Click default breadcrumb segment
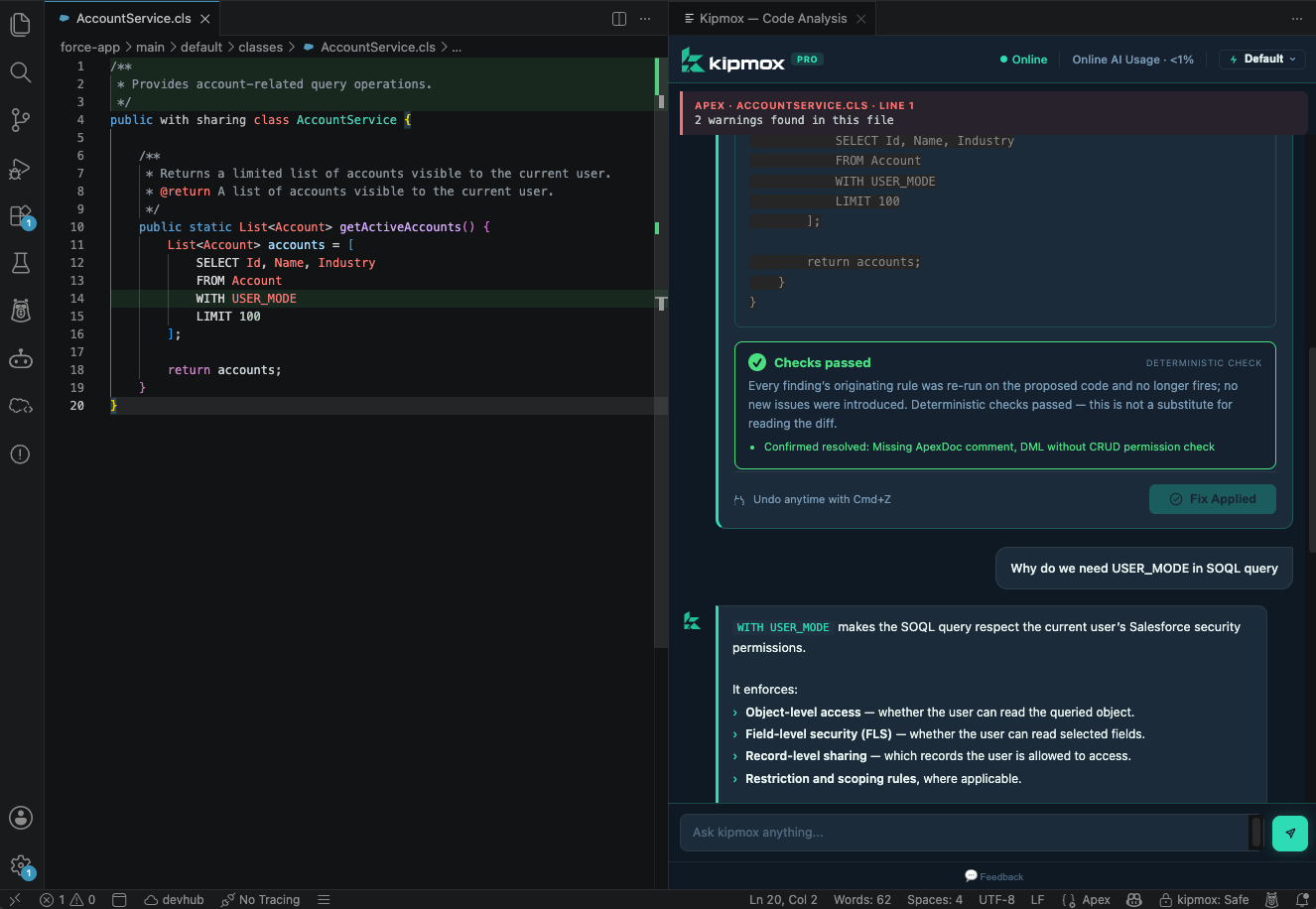 coord(201,47)
